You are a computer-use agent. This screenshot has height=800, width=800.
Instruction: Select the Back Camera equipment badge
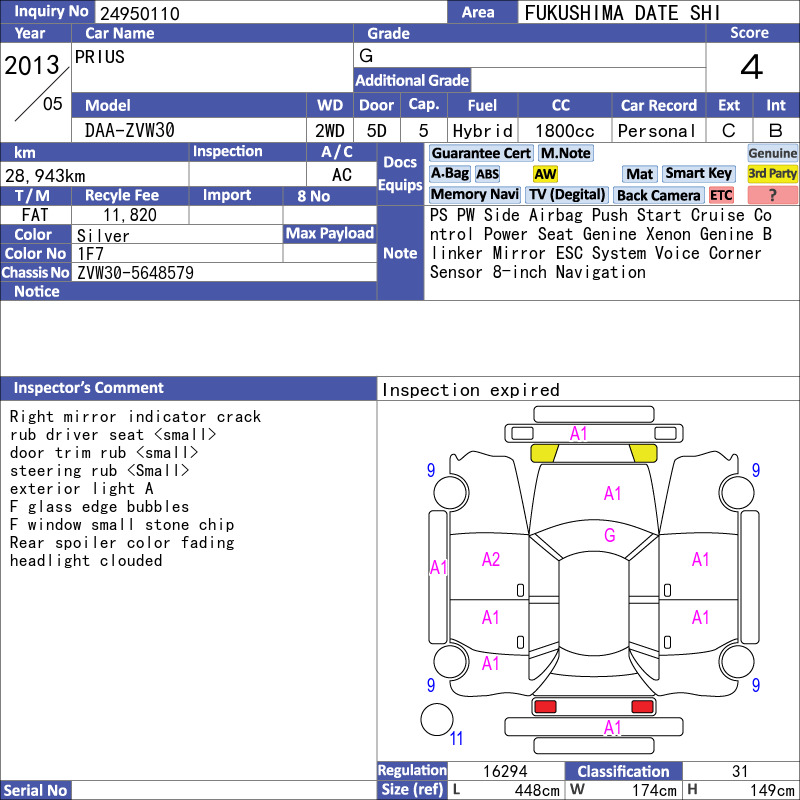pos(658,195)
